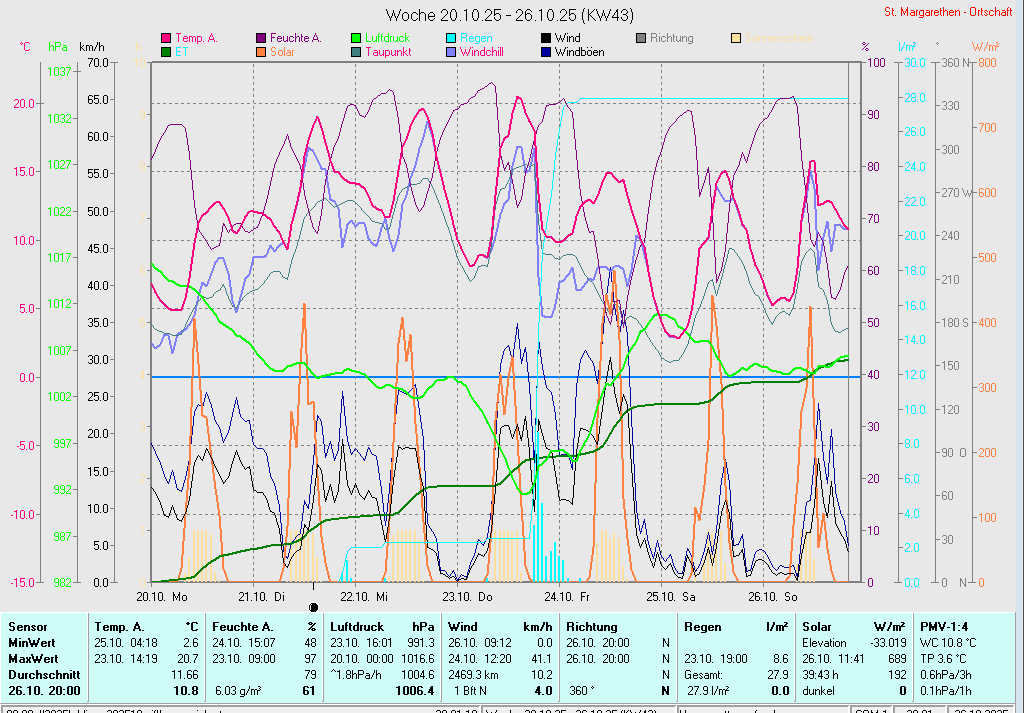Toggle the black Wind legend marker
1024x713 pixels.
coord(546,38)
